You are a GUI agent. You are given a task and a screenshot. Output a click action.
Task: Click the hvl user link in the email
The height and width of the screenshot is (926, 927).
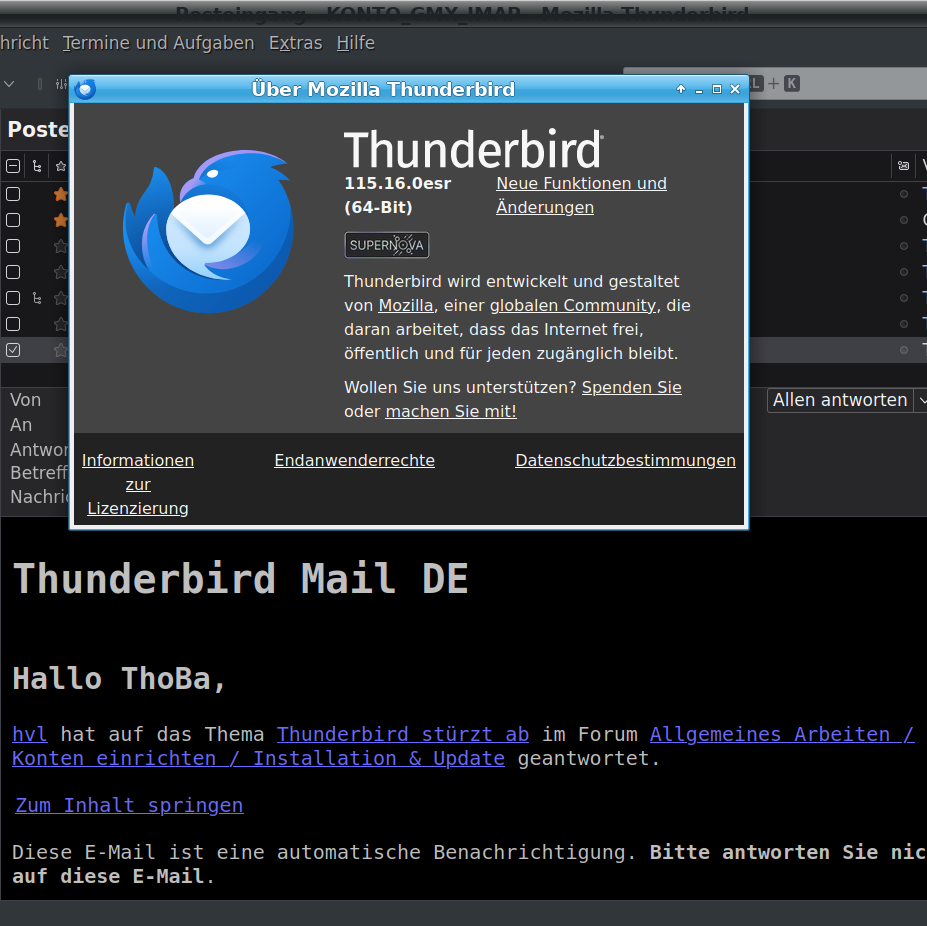pos(30,734)
